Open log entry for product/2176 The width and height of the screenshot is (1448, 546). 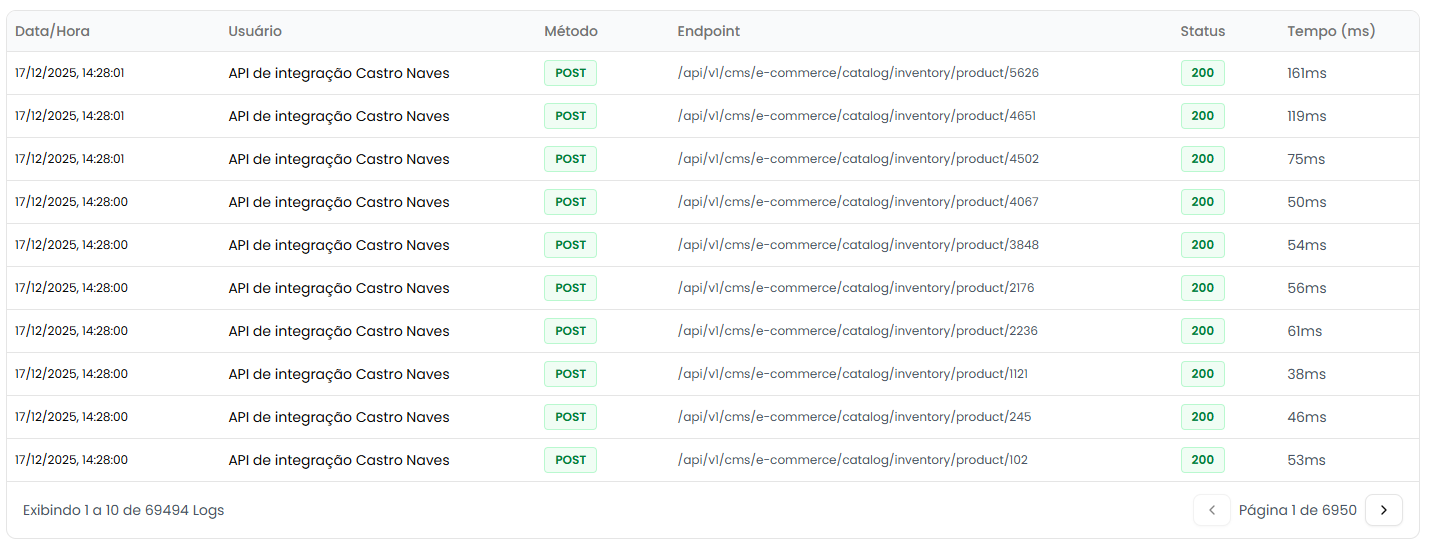(855, 288)
